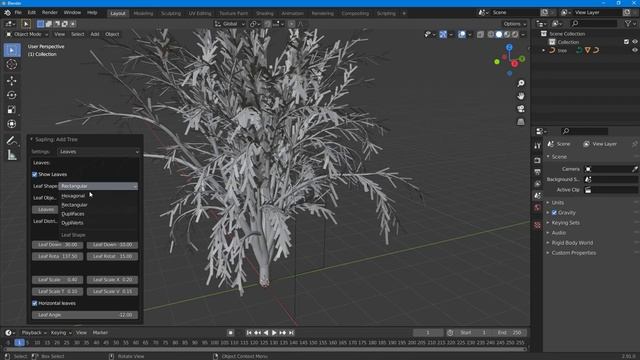The width and height of the screenshot is (640, 360).
Task: Toggle X-ray view icon
Action: pos(480,35)
